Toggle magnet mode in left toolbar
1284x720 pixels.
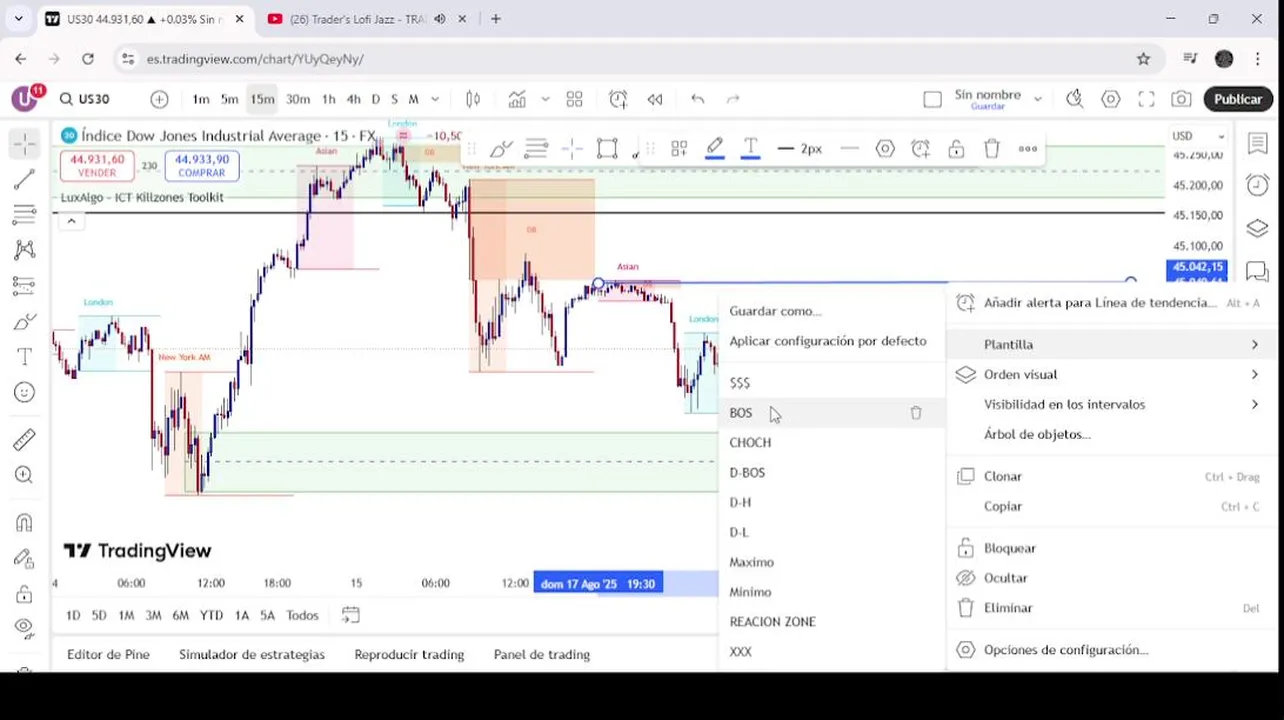point(24,522)
